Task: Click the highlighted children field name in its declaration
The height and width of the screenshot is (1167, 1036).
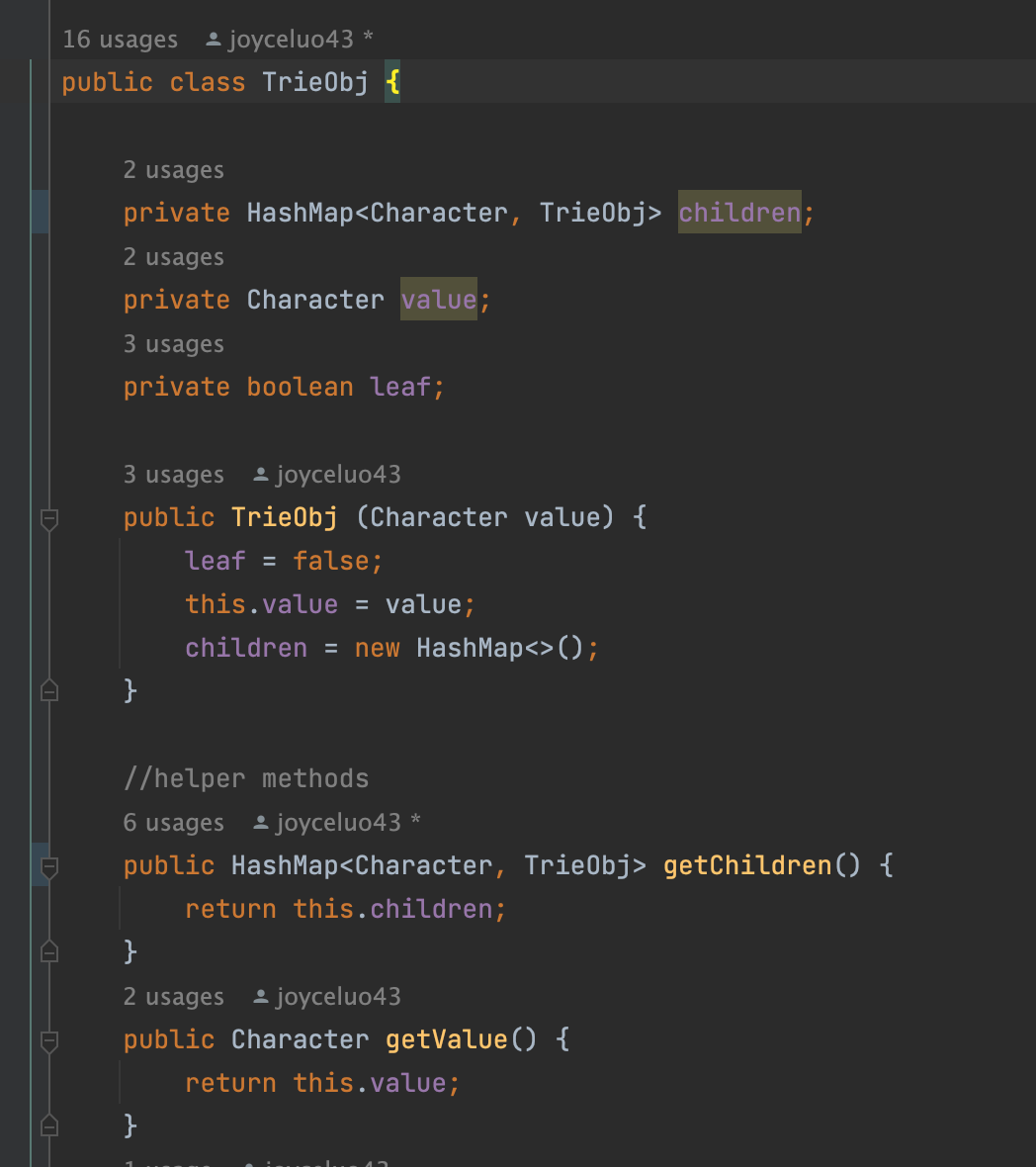Action: [x=738, y=213]
